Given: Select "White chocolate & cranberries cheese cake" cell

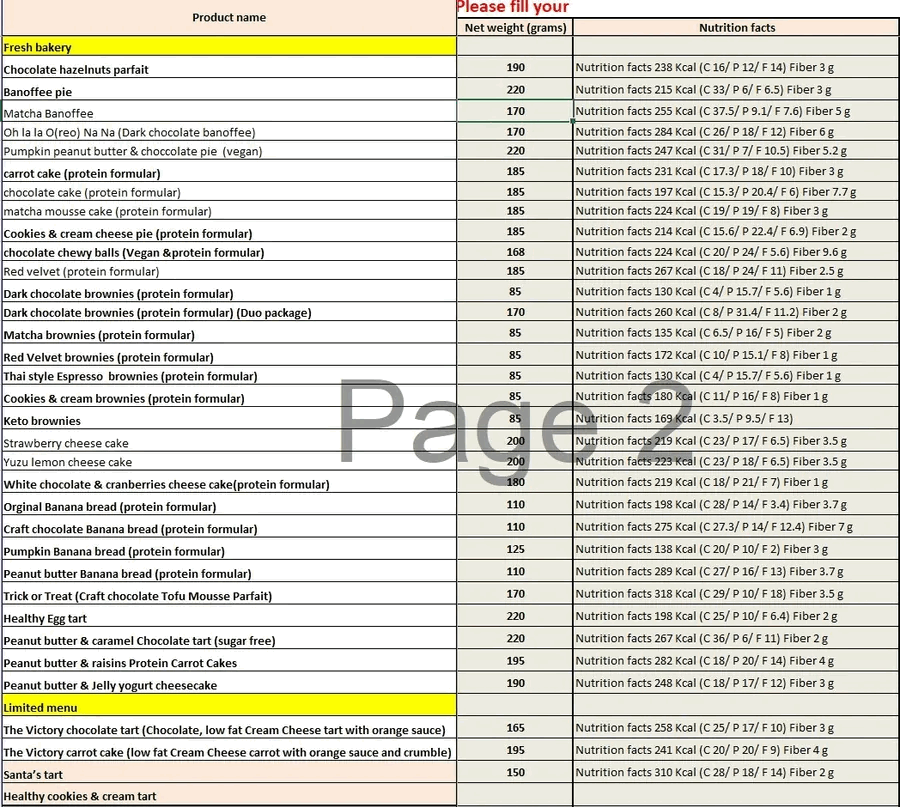Looking at the screenshot, I should pos(229,482).
